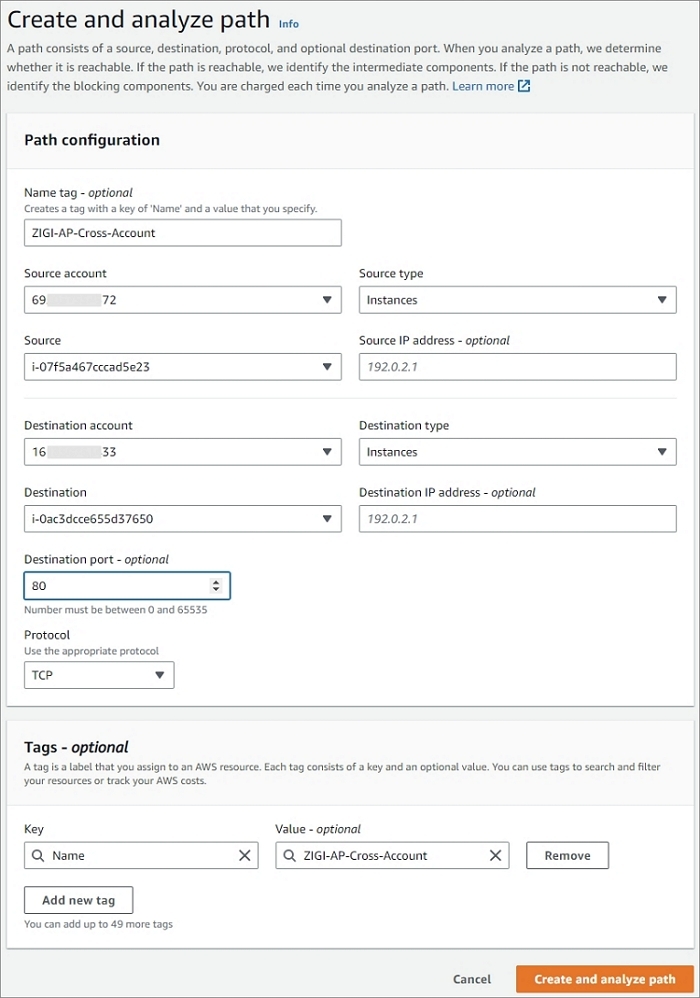700x998 pixels.
Task: Clear the Name key field X icon
Action: 244,856
